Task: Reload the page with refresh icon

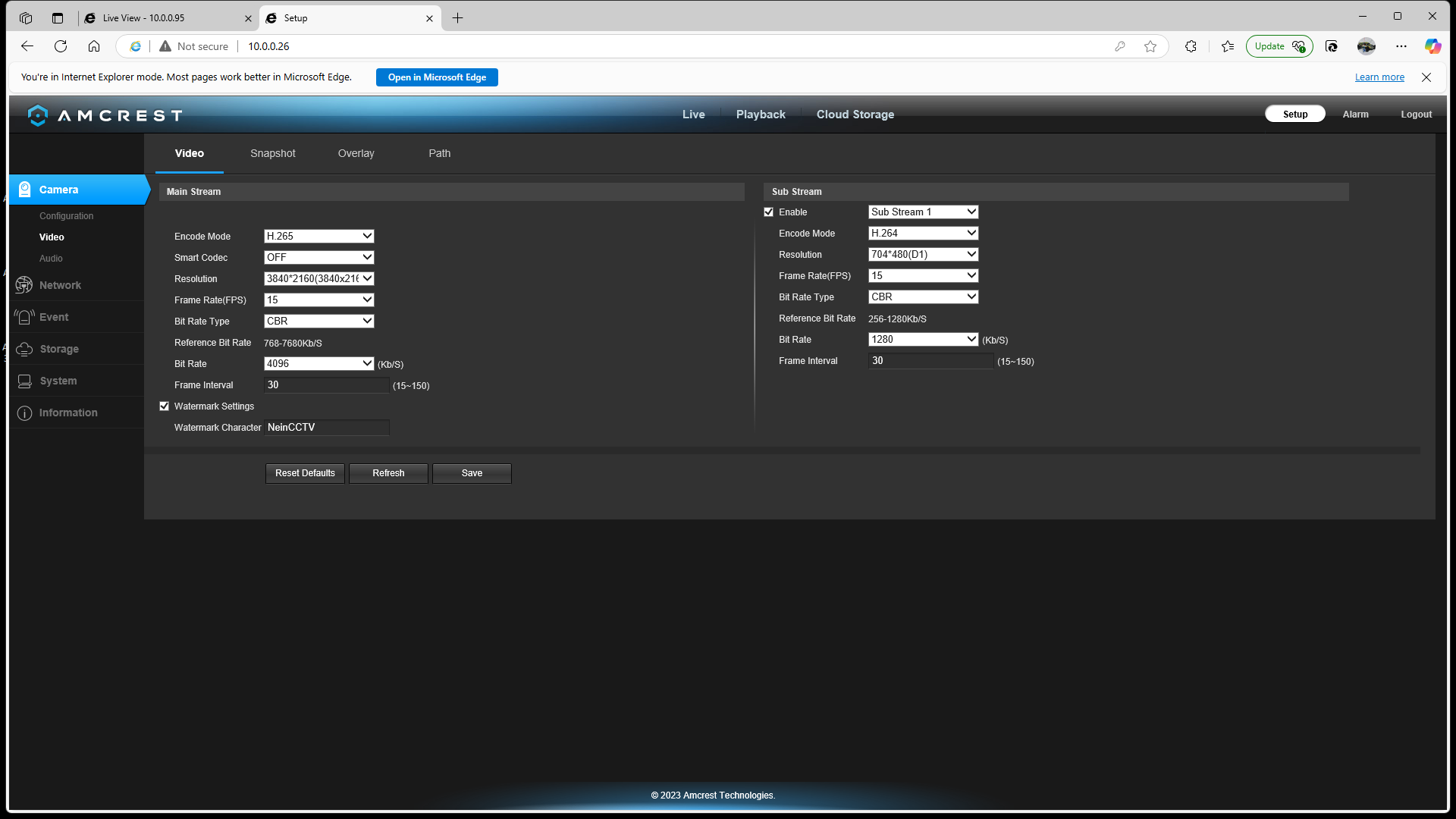Action: tap(61, 46)
